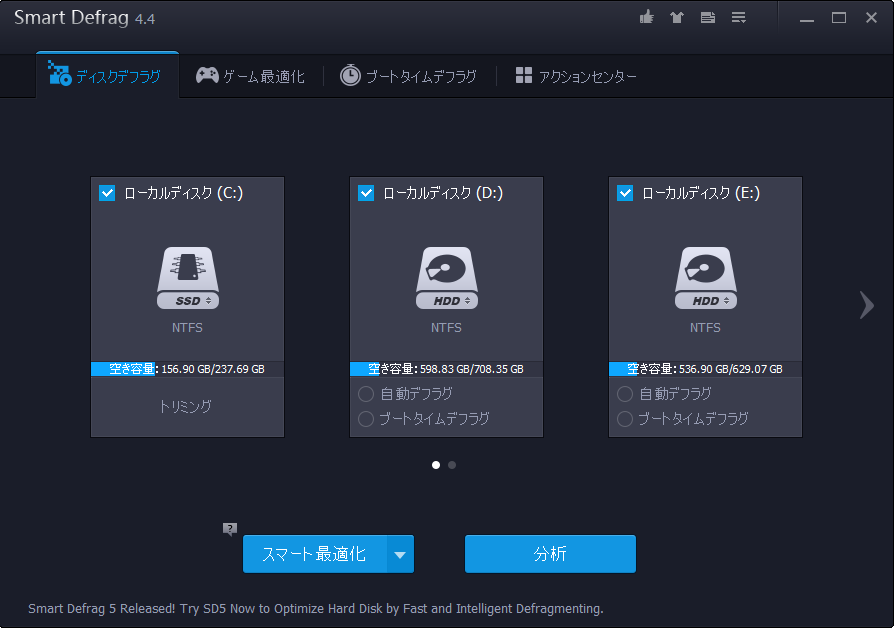This screenshot has width=894, height=628.
Task: Open the options menu icon in title bar
Action: [x=739, y=18]
